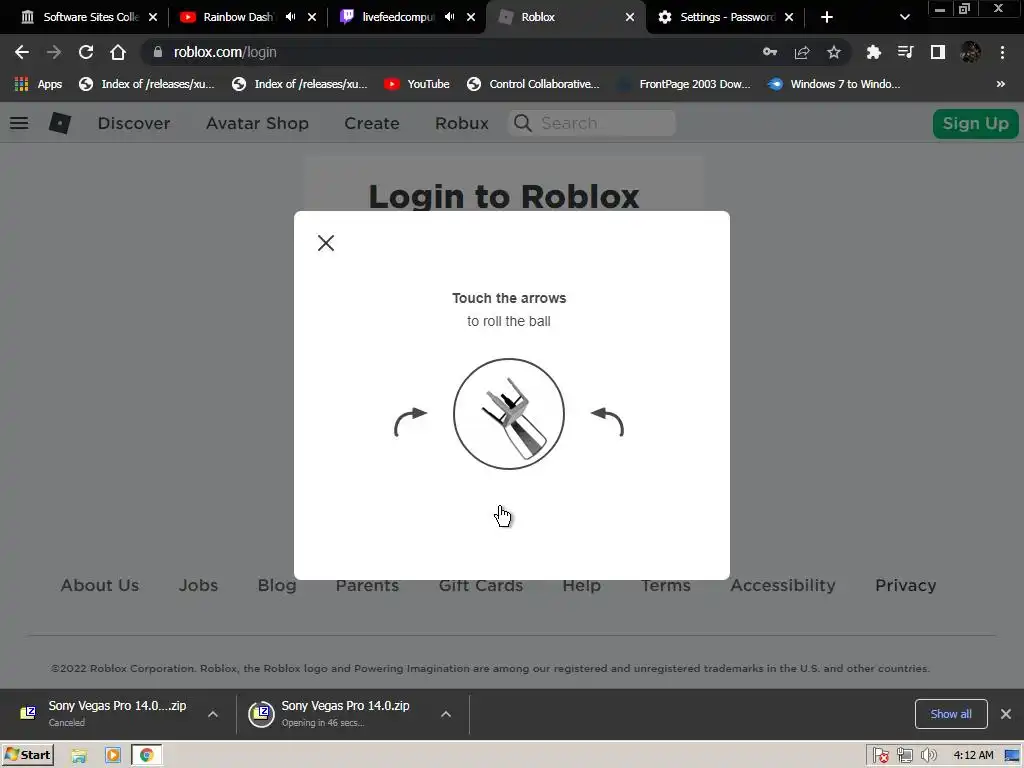This screenshot has width=1024, height=768.
Task: Open the Discover menu item
Action: click(134, 123)
